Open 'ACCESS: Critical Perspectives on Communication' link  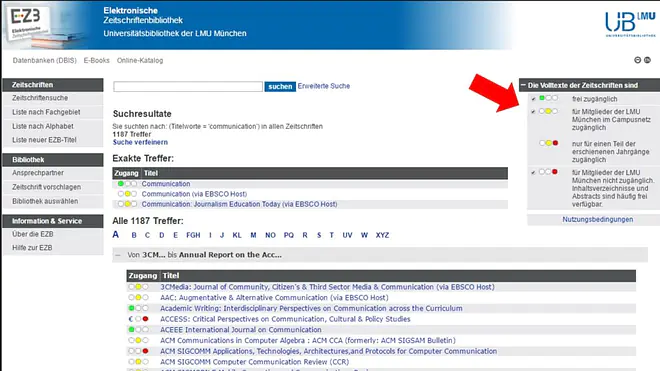(285, 319)
